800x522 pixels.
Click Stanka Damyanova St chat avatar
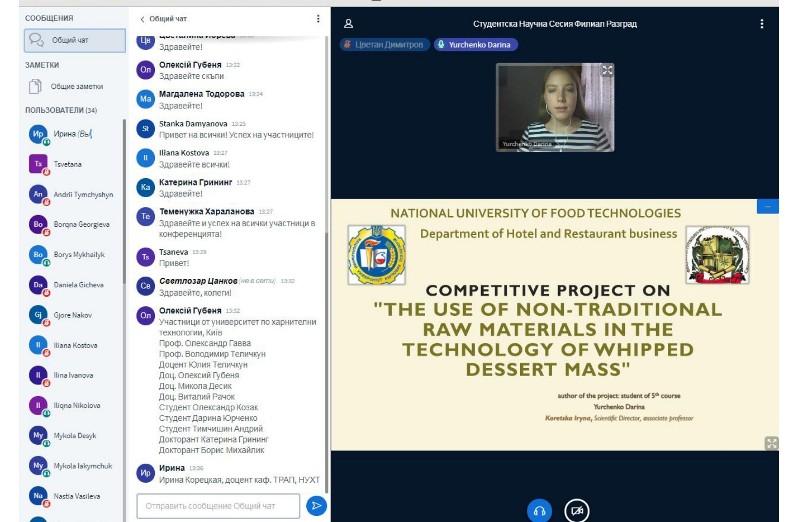[x=145, y=129]
